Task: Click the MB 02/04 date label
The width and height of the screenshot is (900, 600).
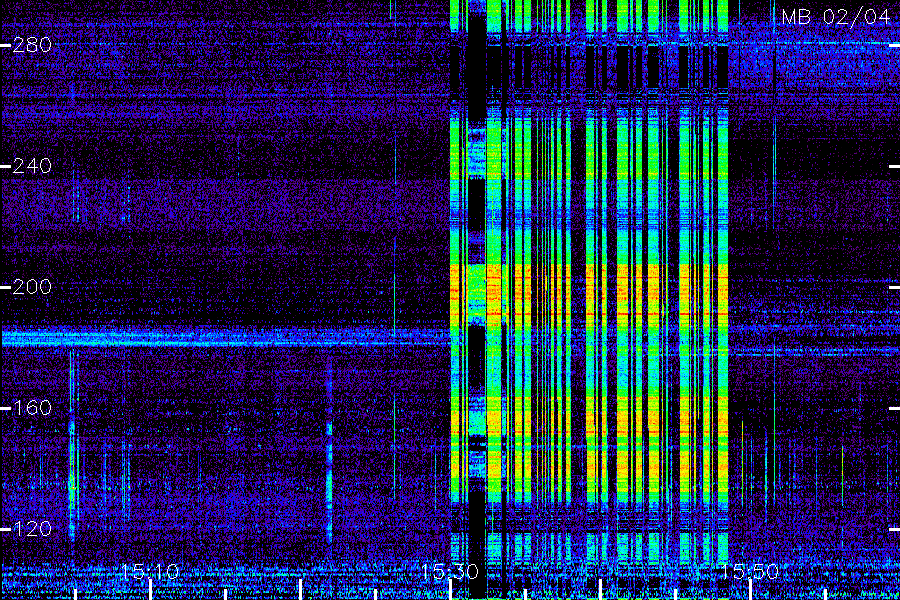Action: click(836, 17)
